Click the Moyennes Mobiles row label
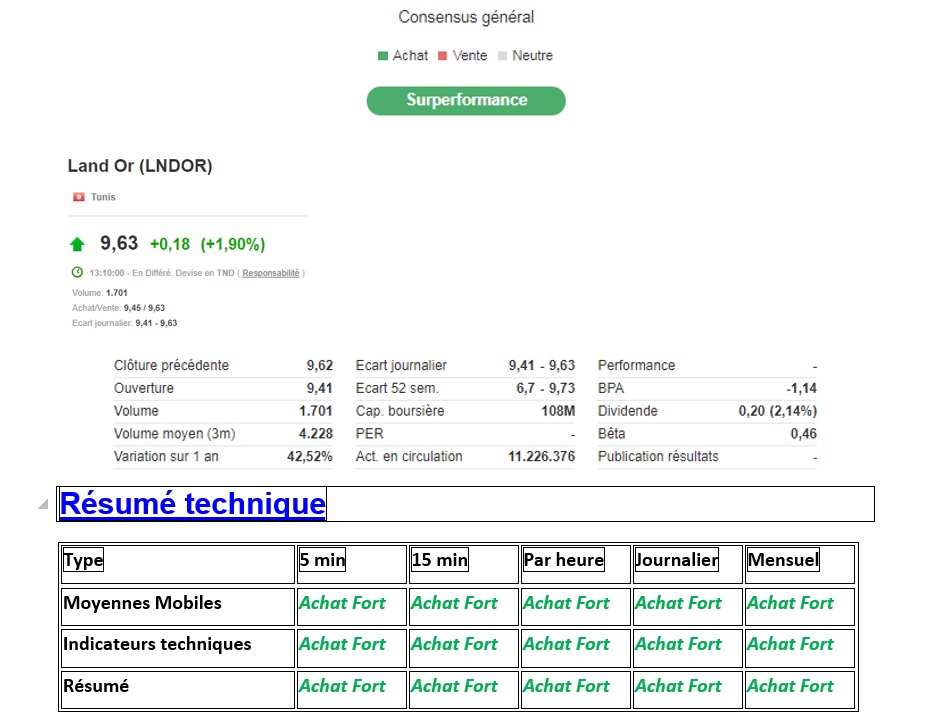Screen dimensions: 937x728 click(x=143, y=603)
